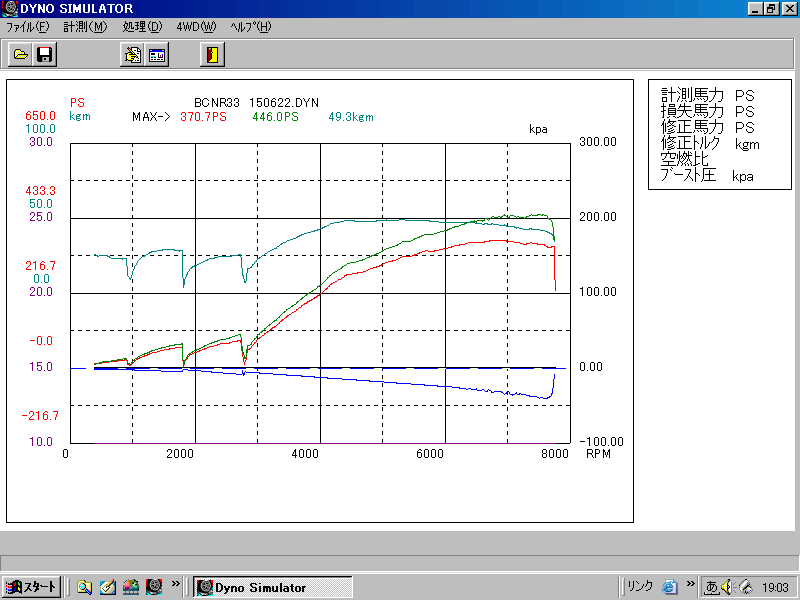800x600 pixels.
Task: Expand quick launch overflow chevron
Action: (176, 583)
